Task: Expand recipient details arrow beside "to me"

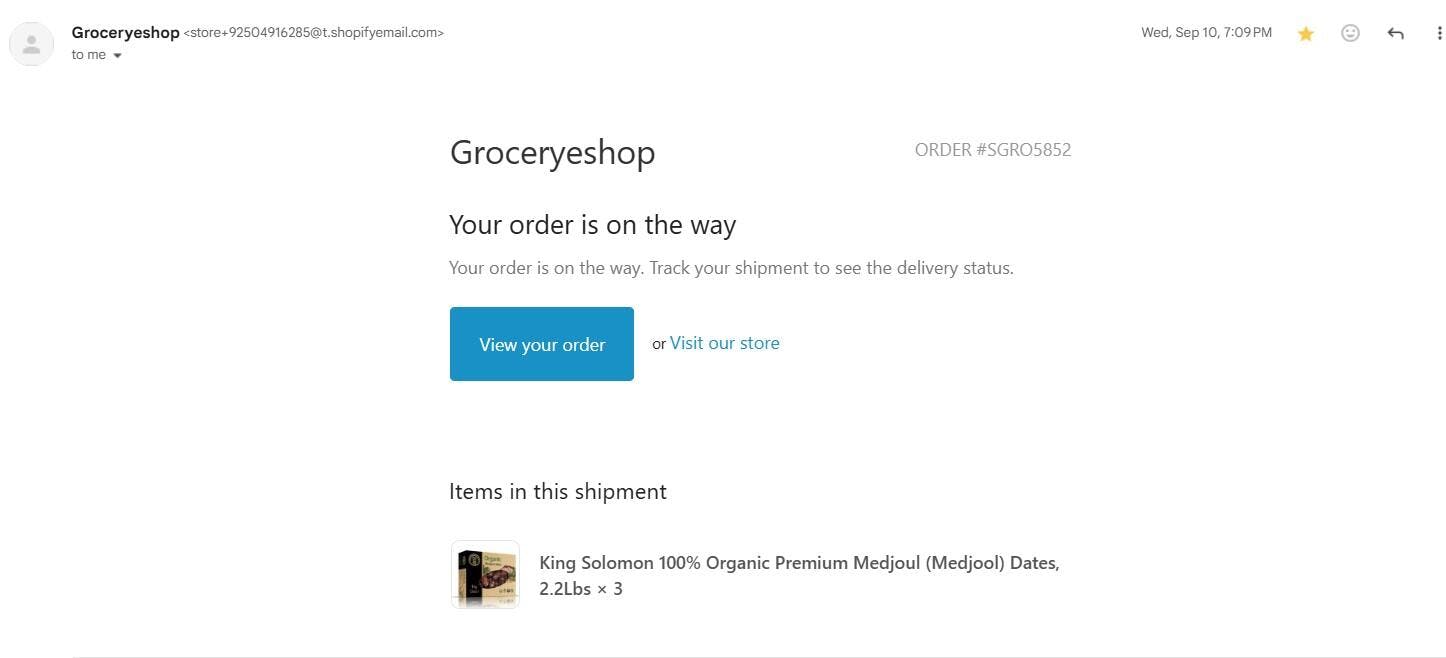Action: click(x=117, y=56)
